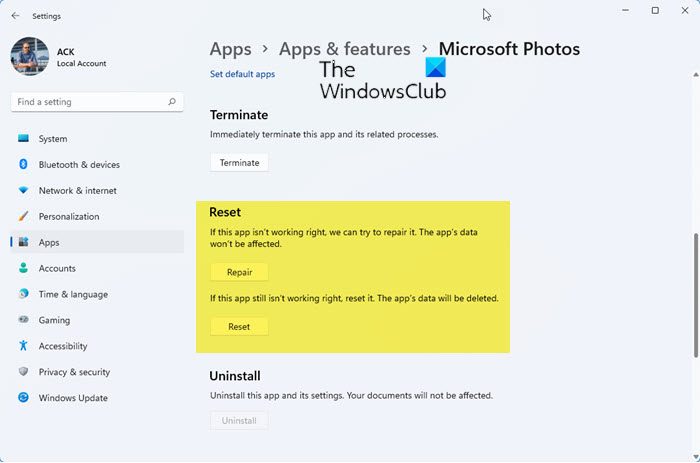This screenshot has height=463, width=700.
Task: Select Privacy & security in sidebar
Action: point(74,372)
